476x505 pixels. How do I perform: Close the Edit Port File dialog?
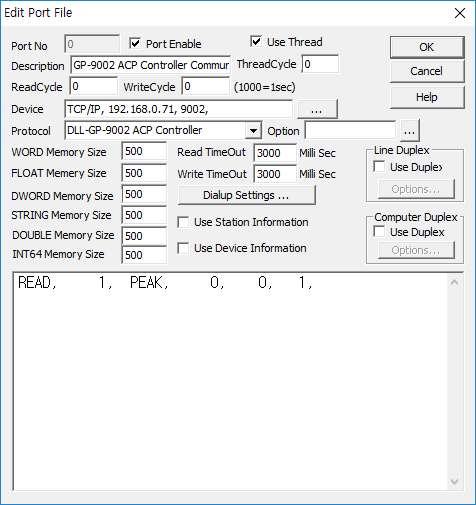coord(460,13)
